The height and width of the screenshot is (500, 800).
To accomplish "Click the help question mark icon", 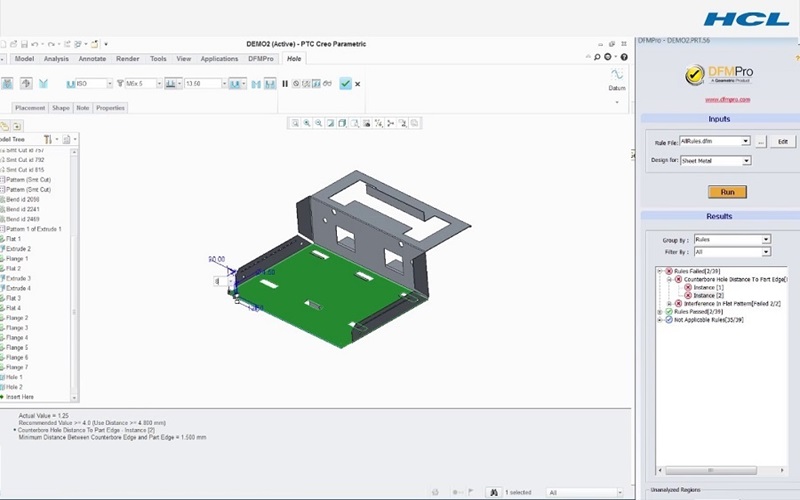I will tap(624, 57).
